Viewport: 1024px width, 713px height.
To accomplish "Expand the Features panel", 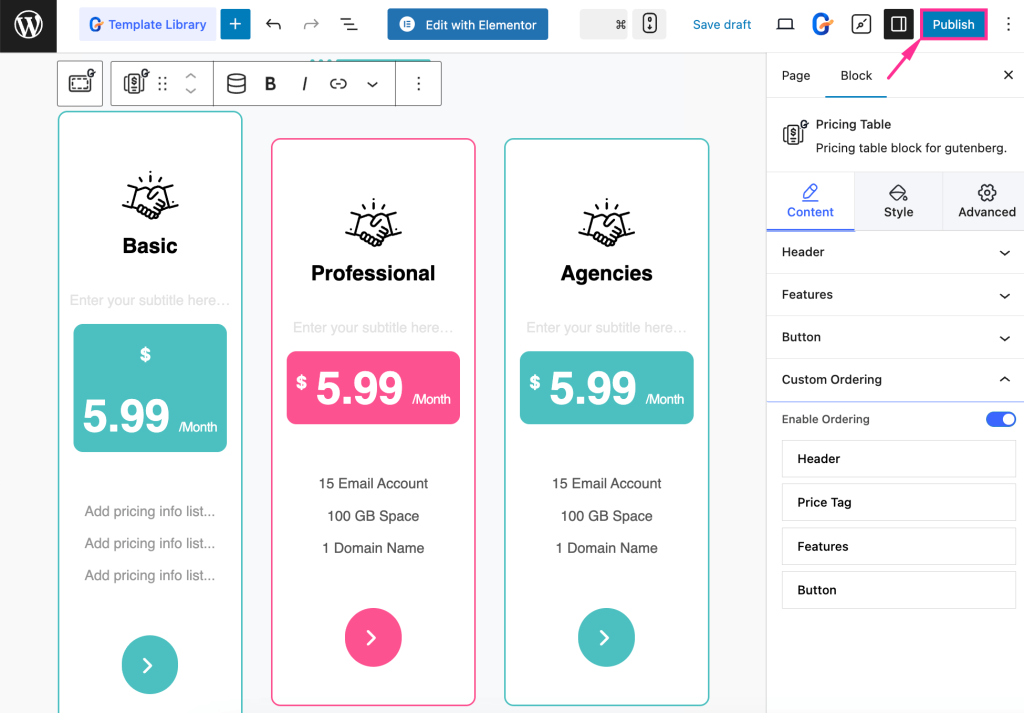I will click(x=895, y=294).
